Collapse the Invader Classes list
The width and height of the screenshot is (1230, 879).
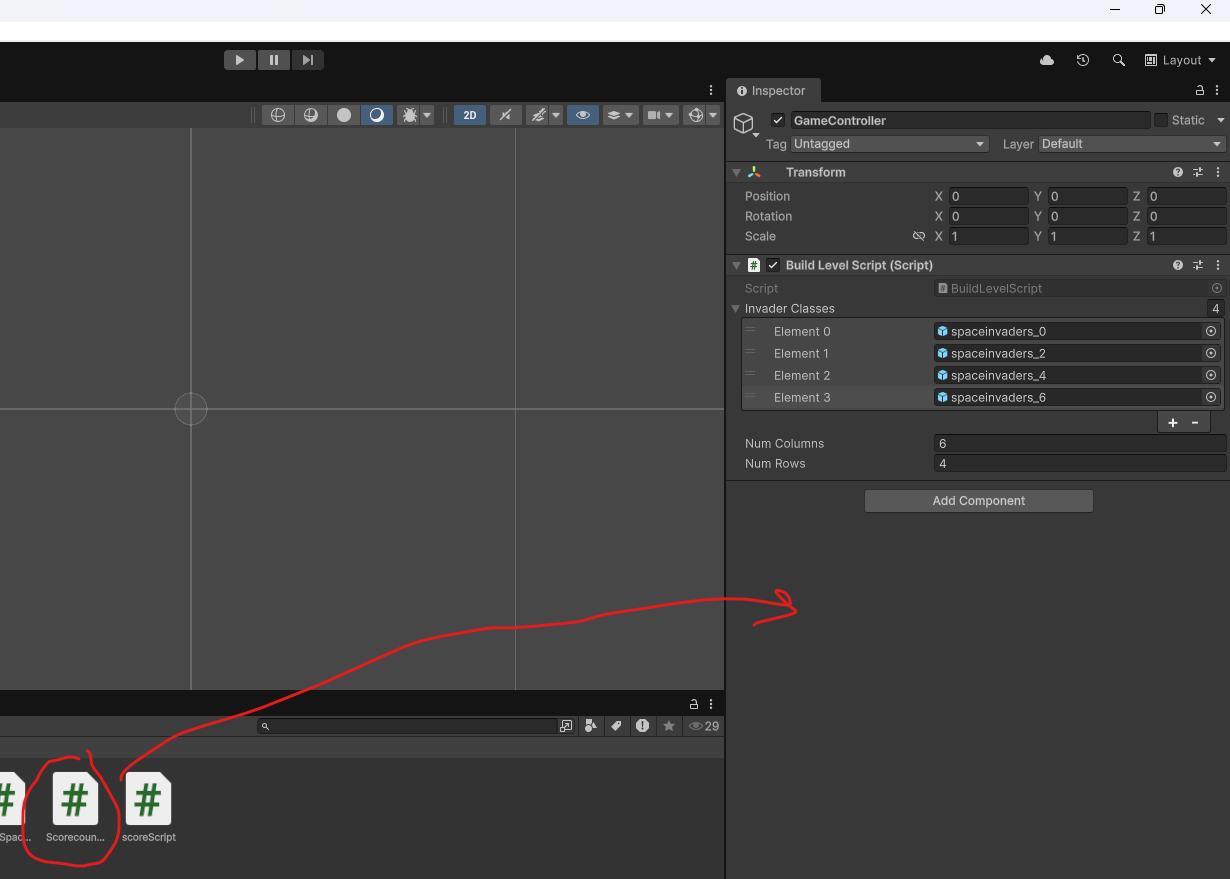pos(736,309)
